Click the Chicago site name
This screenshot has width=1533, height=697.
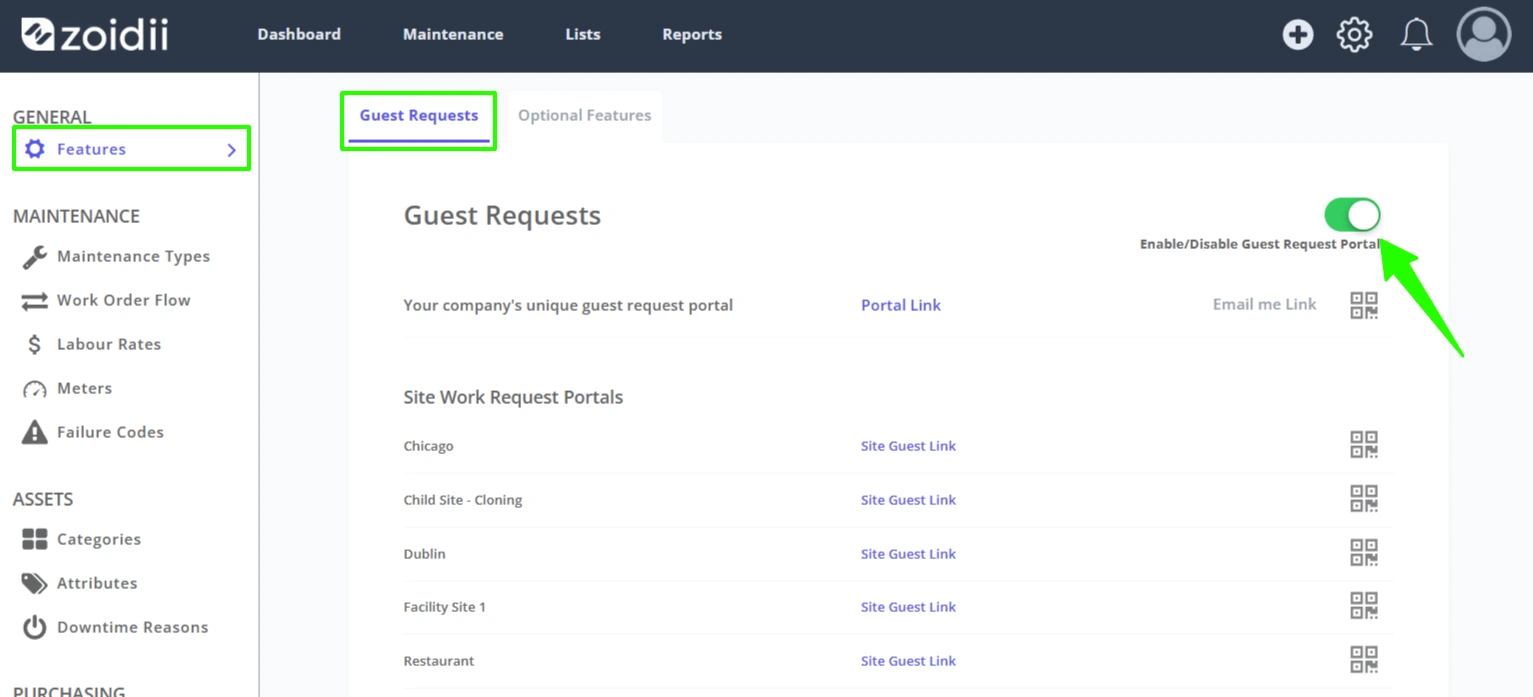click(x=428, y=446)
